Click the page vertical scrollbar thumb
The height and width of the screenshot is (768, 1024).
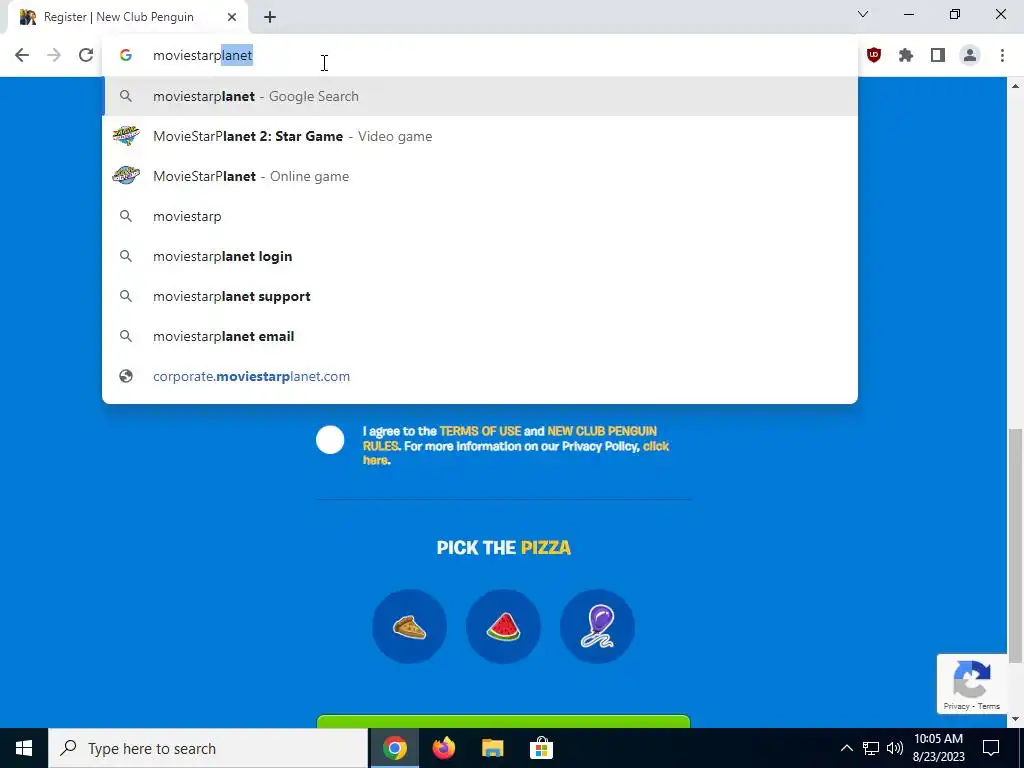click(1015, 546)
